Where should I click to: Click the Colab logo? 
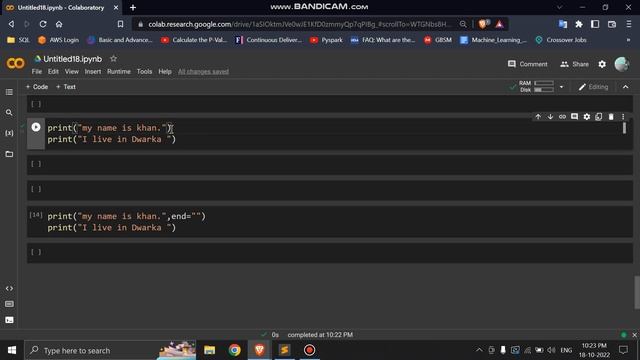click(16, 63)
